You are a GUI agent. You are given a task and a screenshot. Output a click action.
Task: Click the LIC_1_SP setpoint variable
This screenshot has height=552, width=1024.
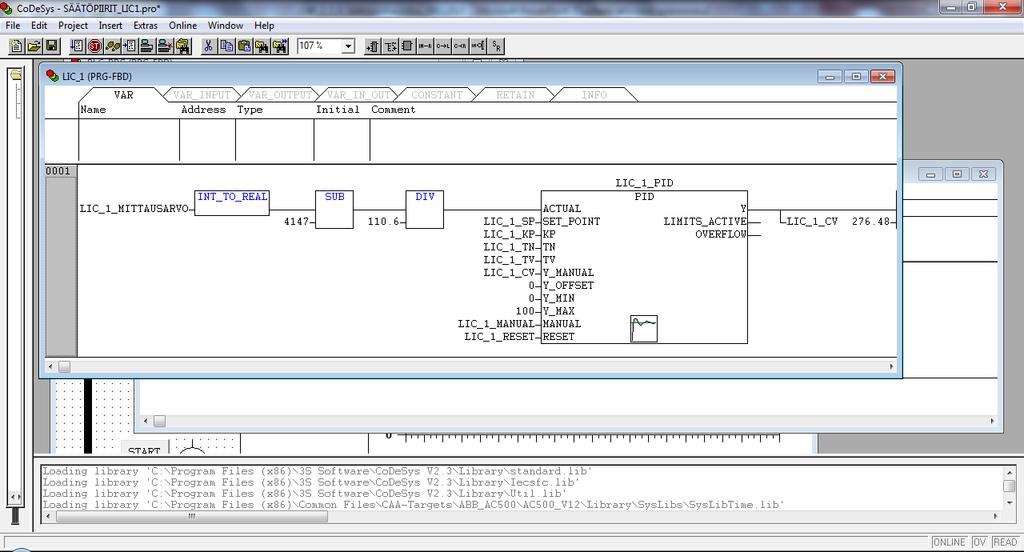(x=509, y=221)
